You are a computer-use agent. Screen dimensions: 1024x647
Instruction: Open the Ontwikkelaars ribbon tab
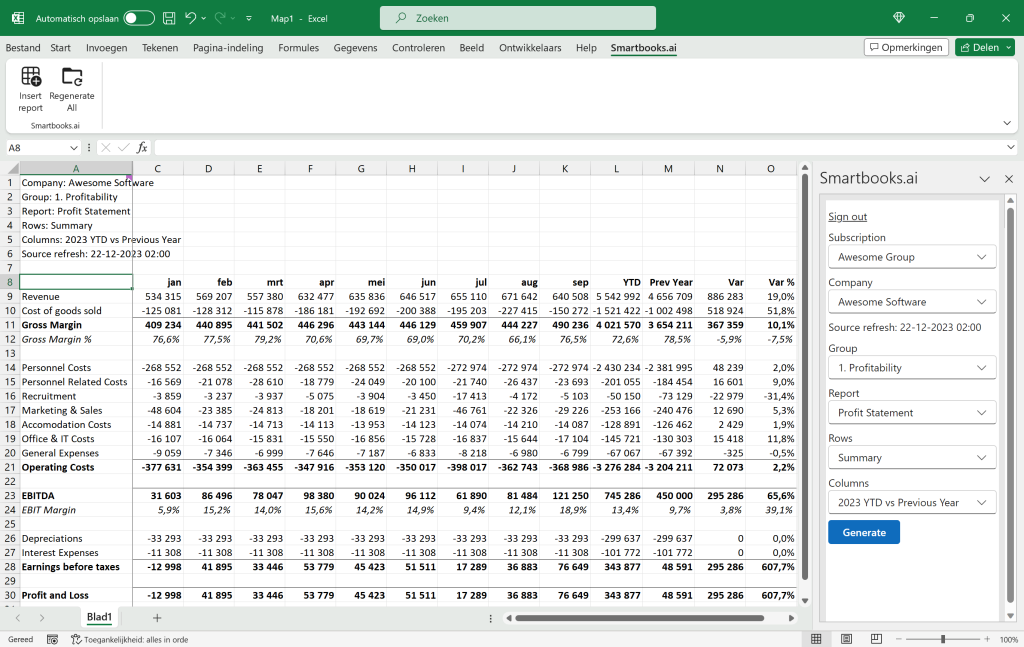pyautogui.click(x=530, y=48)
